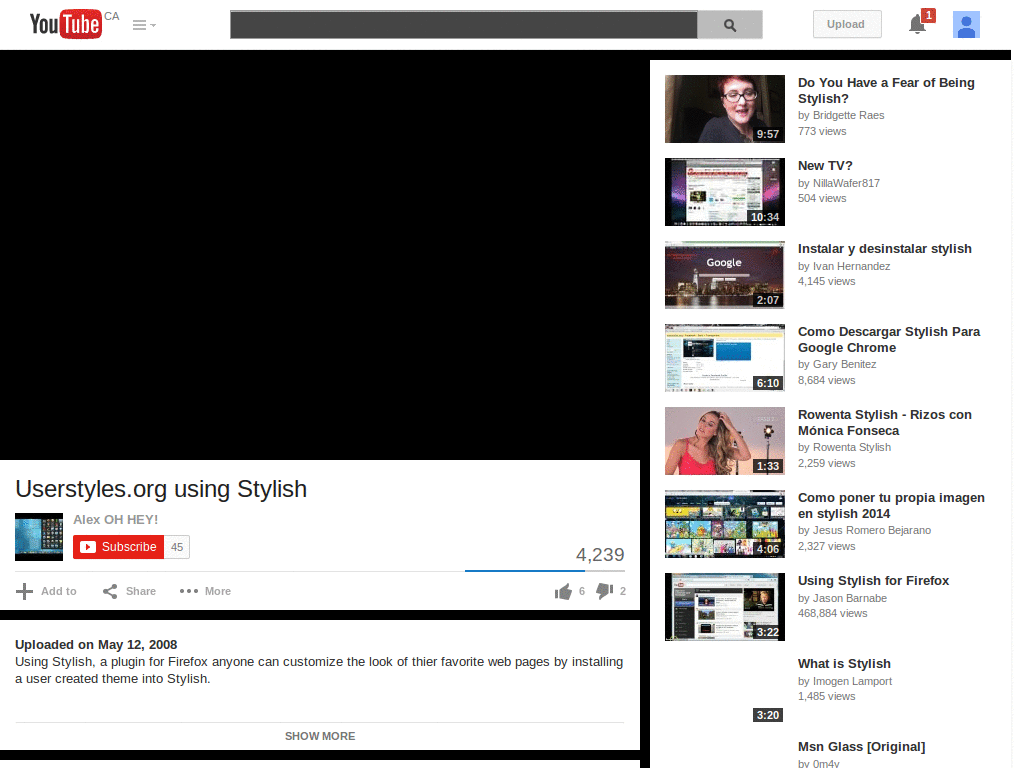Subscribe to the Alex OH HEY! channel
The height and width of the screenshot is (768, 1024).
tap(118, 547)
